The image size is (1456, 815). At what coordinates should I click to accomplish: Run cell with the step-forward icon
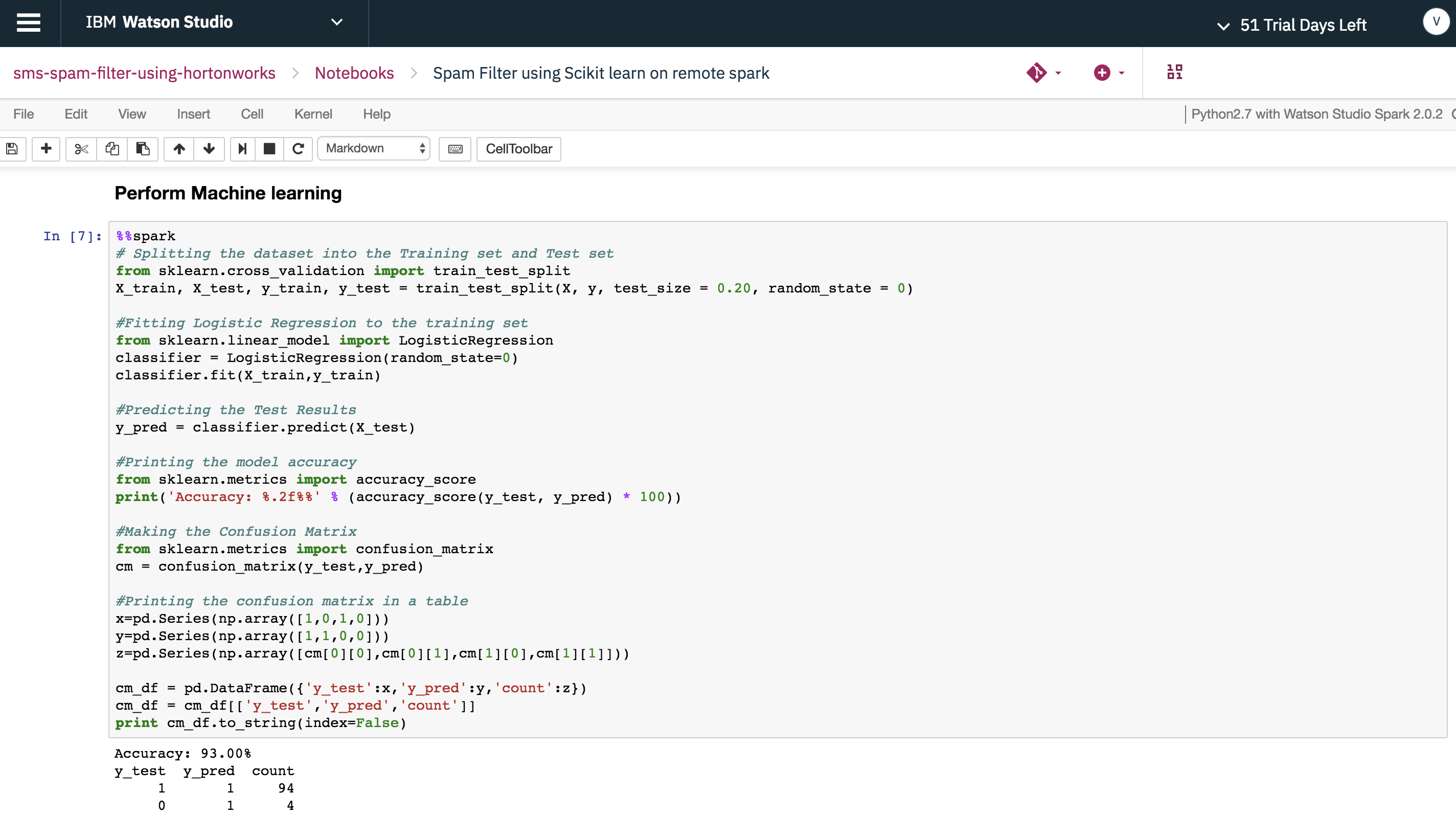click(x=242, y=149)
